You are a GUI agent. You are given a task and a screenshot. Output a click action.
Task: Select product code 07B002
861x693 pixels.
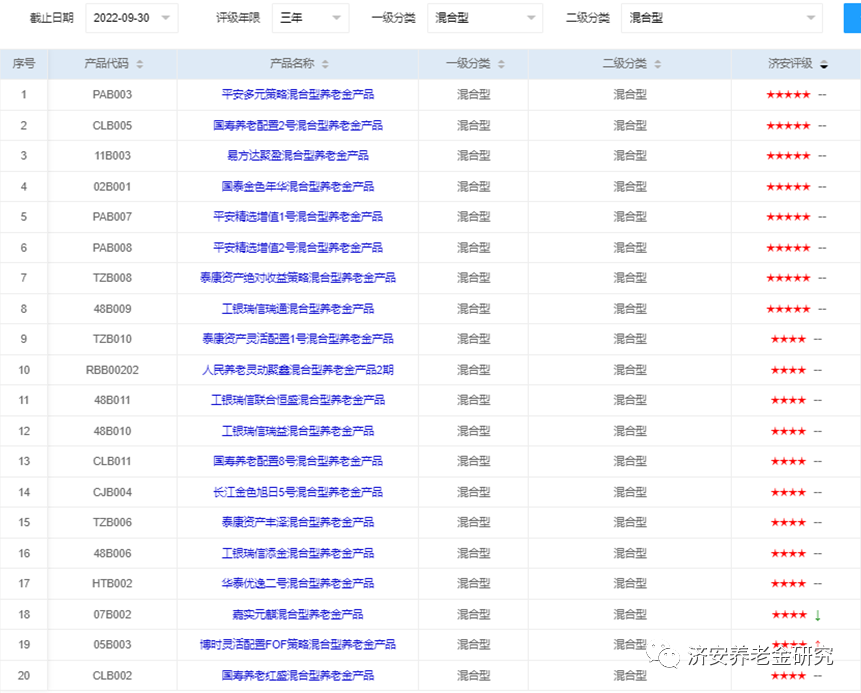pos(112,614)
